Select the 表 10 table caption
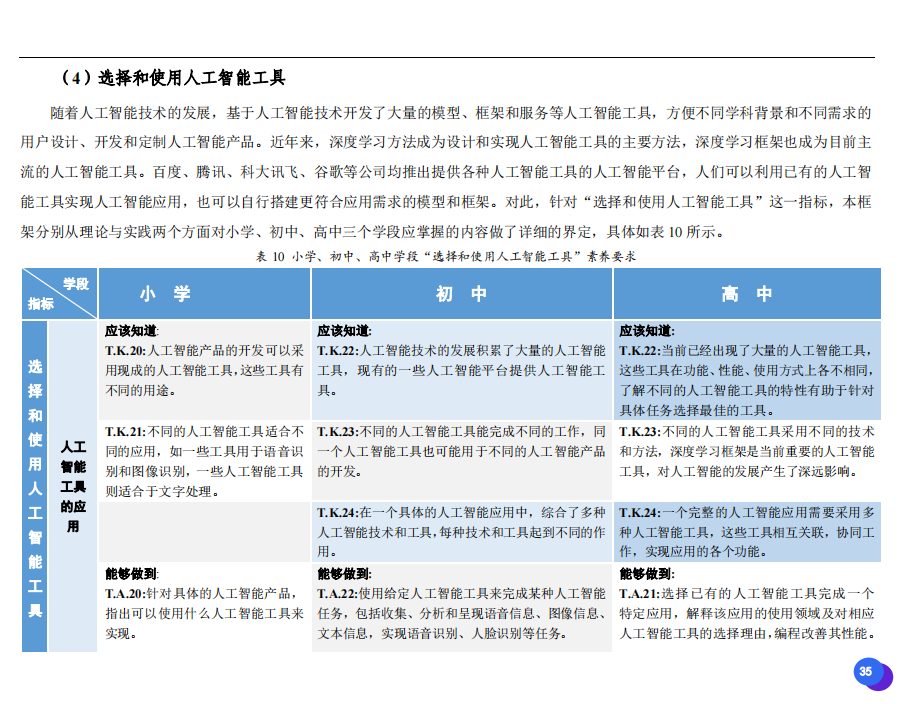The height and width of the screenshot is (704, 907). click(x=447, y=256)
